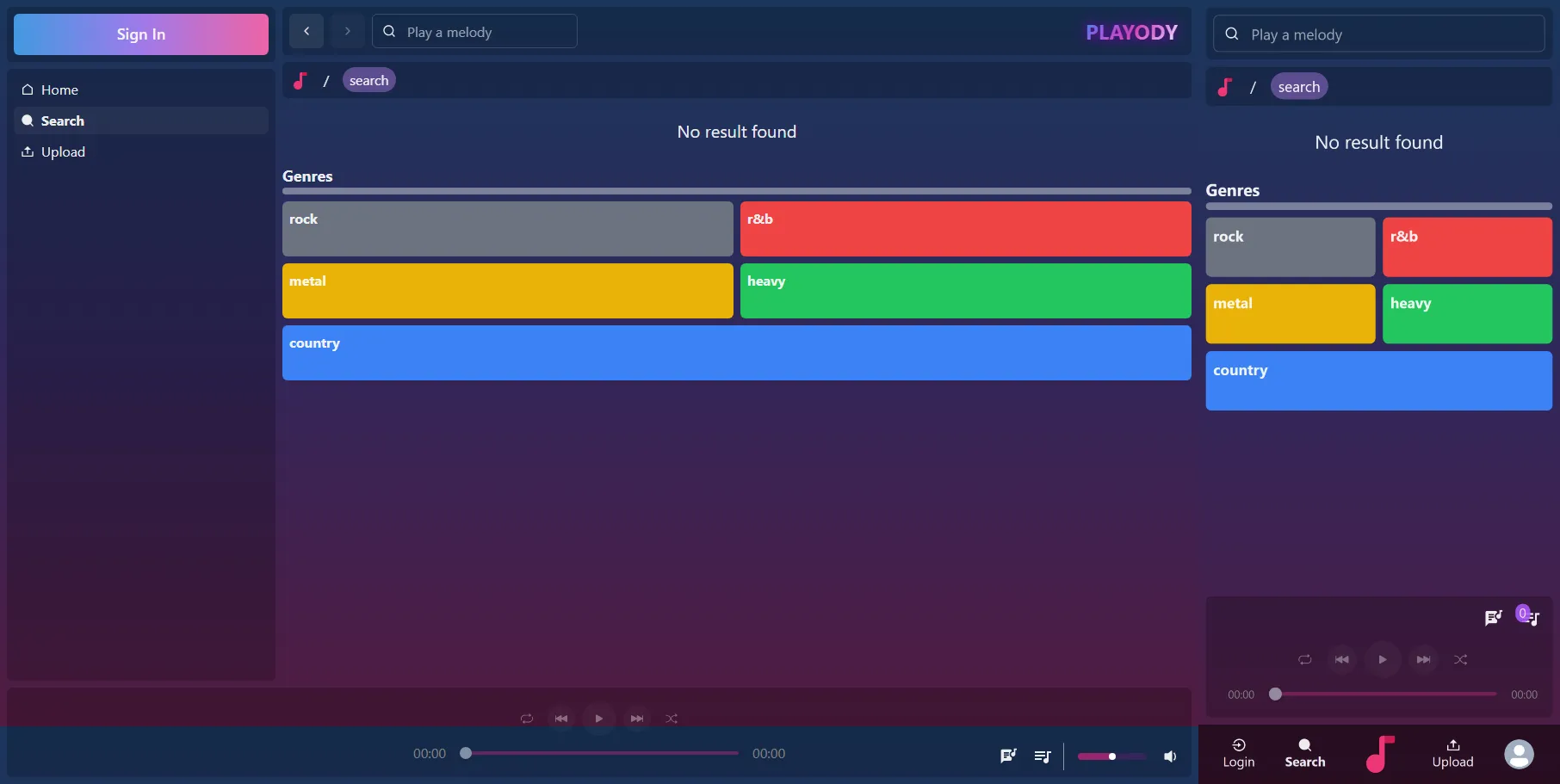Play the track in mobile player
This screenshot has height=784, width=1560.
(x=1383, y=659)
